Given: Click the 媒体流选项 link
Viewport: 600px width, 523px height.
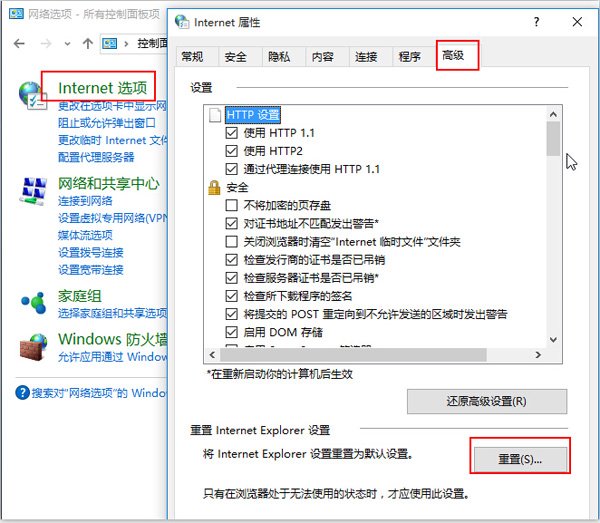Looking at the screenshot, I should [x=85, y=235].
